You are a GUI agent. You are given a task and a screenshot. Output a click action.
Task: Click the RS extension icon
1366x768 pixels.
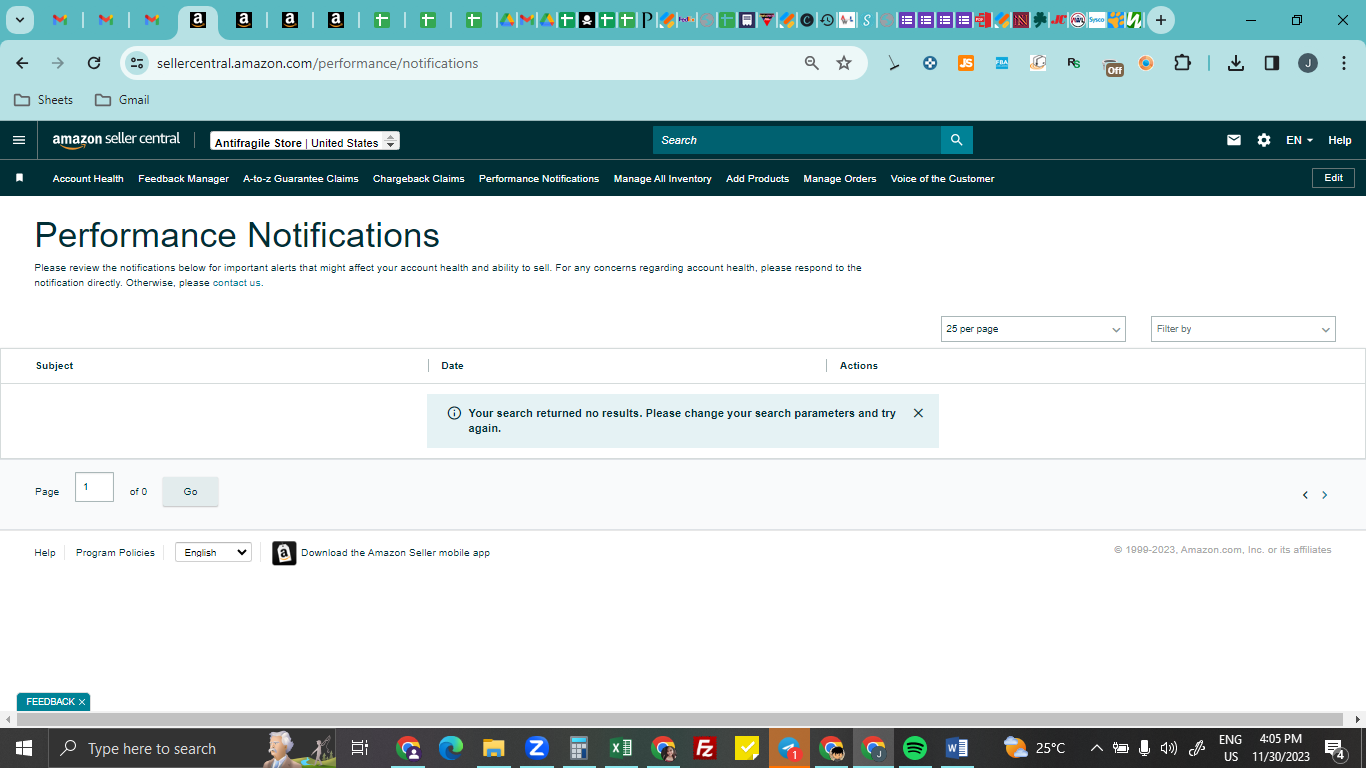[x=1074, y=63]
